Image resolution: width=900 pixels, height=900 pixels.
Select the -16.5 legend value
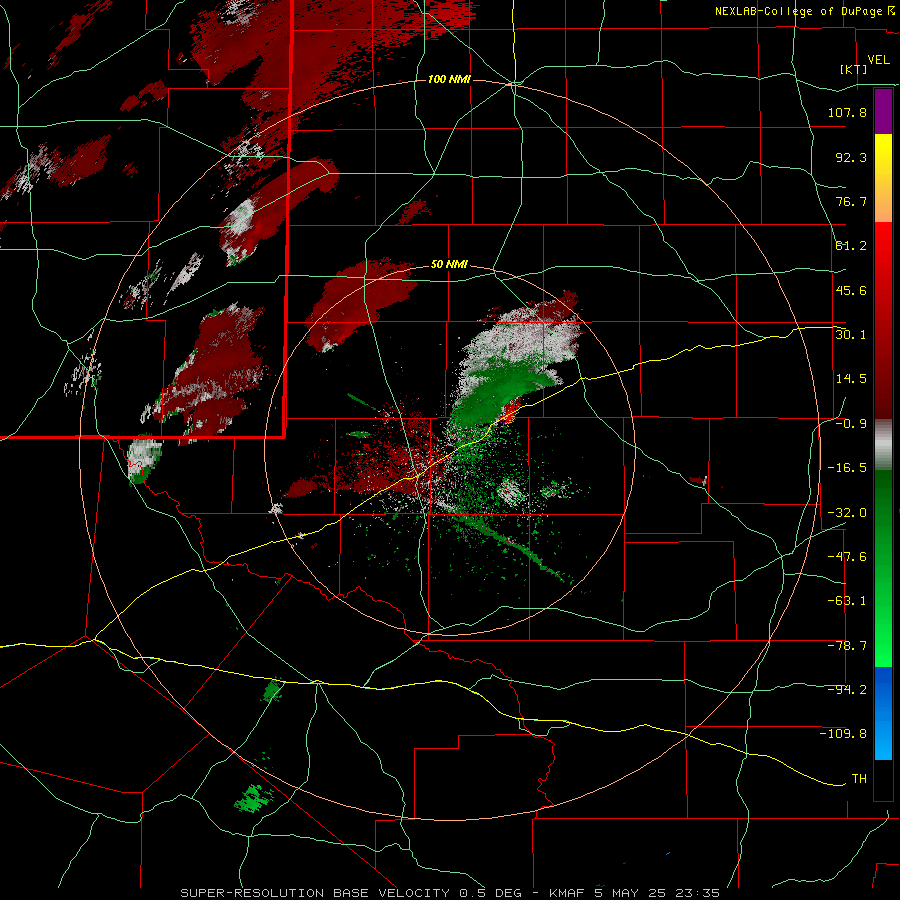(x=847, y=468)
